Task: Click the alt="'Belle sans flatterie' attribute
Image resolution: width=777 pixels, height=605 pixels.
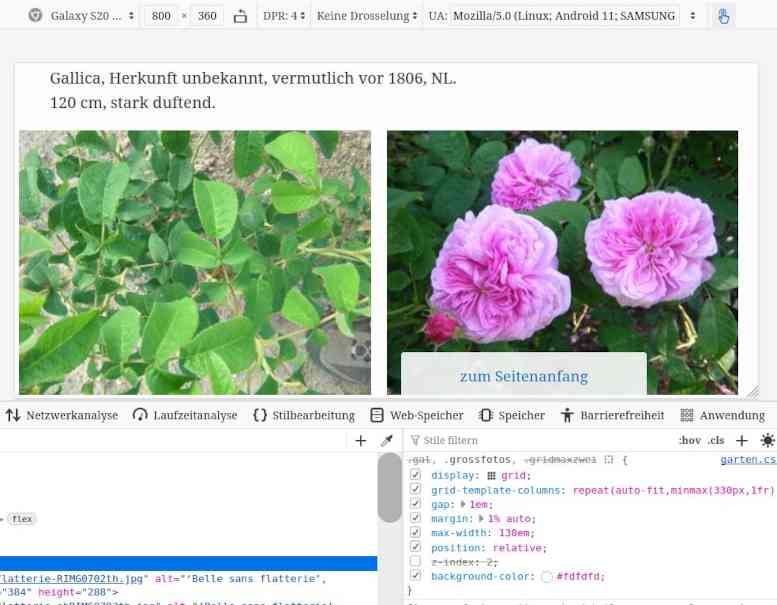Action: [x=240, y=579]
